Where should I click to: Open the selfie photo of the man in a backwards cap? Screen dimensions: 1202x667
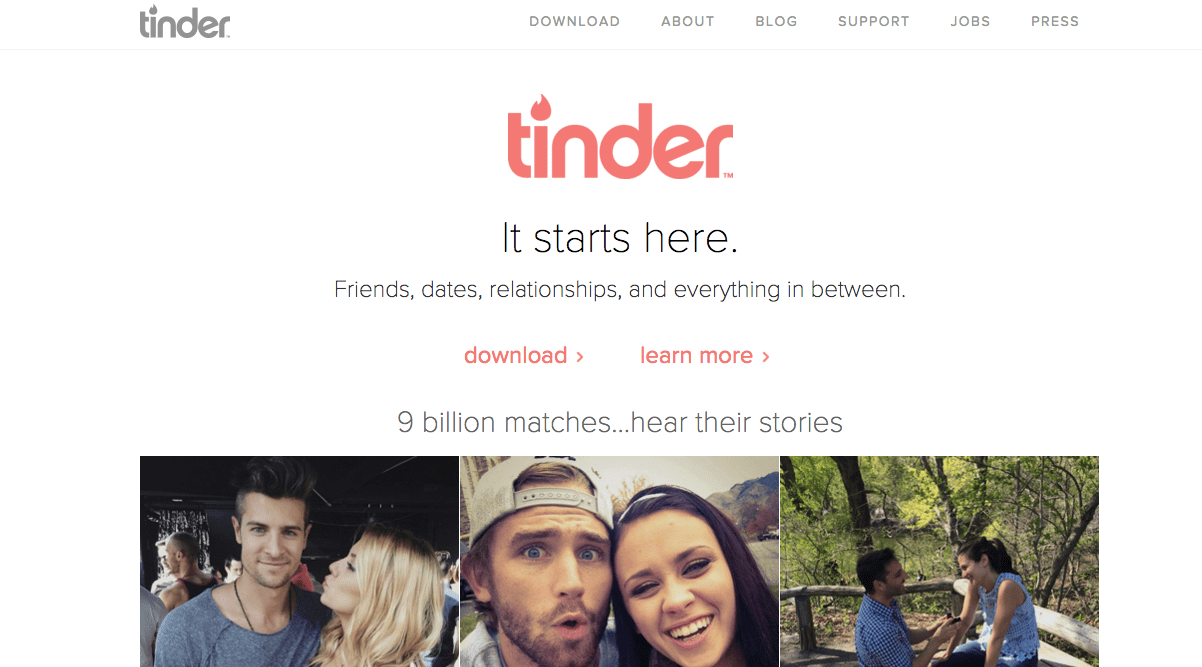pyautogui.click(x=619, y=561)
